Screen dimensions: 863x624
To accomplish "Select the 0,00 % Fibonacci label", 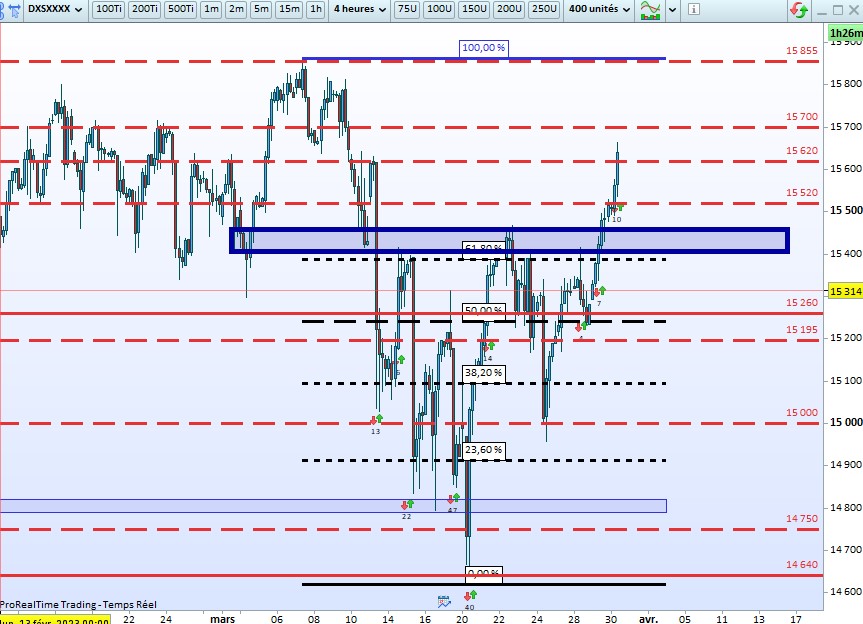I will [x=483, y=573].
